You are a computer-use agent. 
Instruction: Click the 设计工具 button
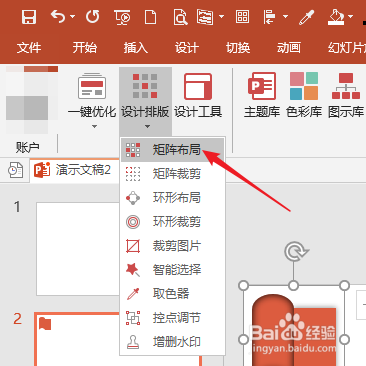coord(198,96)
